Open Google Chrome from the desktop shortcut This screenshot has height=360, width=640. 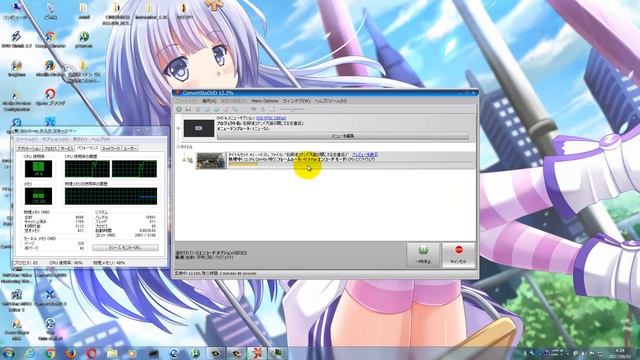point(50,40)
